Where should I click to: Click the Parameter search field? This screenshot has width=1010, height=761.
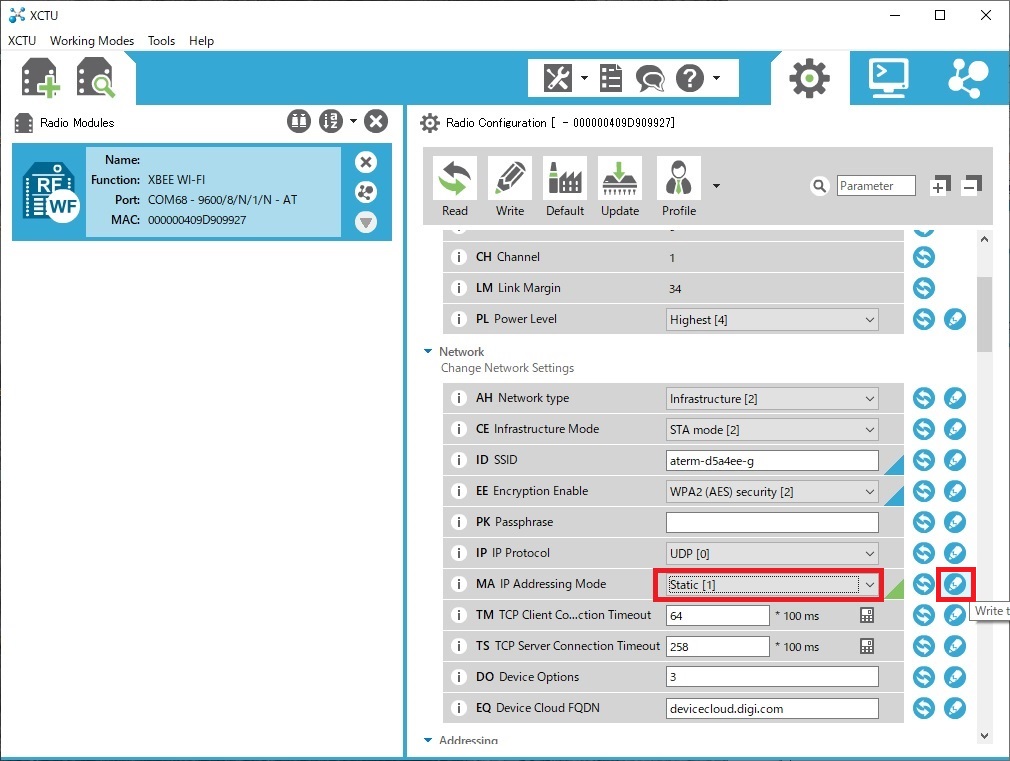coord(876,186)
